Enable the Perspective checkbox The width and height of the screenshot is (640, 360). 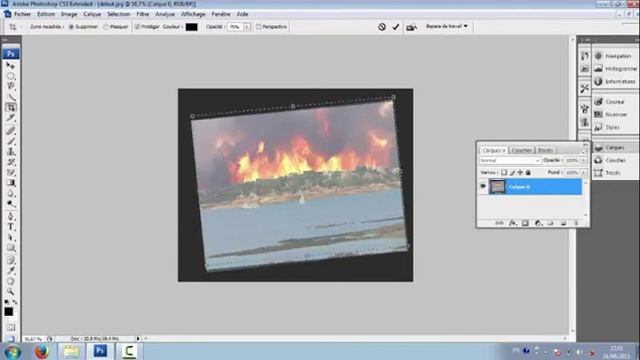[x=259, y=27]
